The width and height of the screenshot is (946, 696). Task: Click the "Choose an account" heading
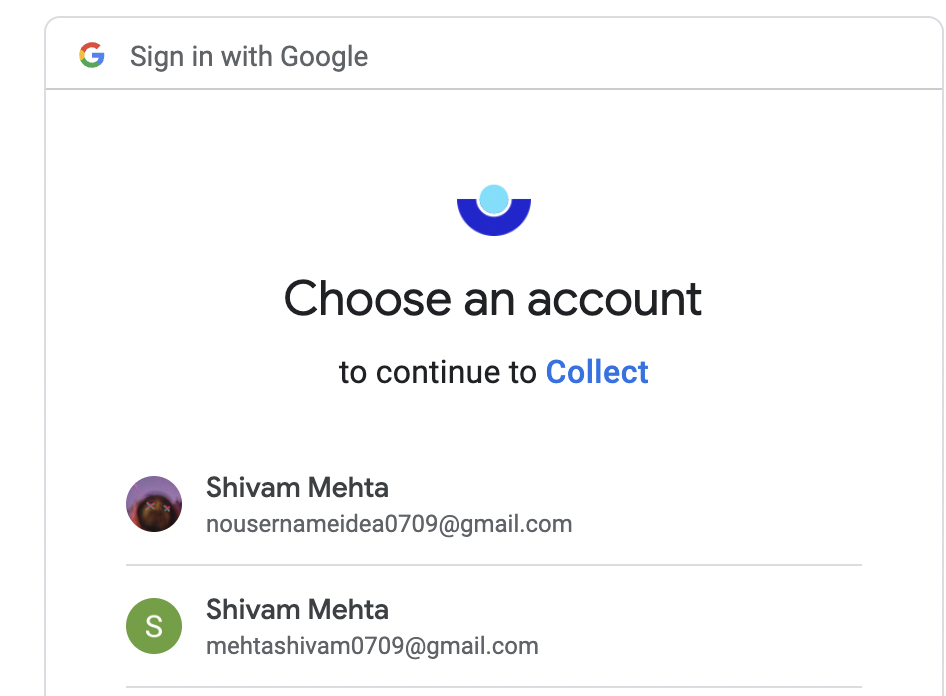point(493,298)
